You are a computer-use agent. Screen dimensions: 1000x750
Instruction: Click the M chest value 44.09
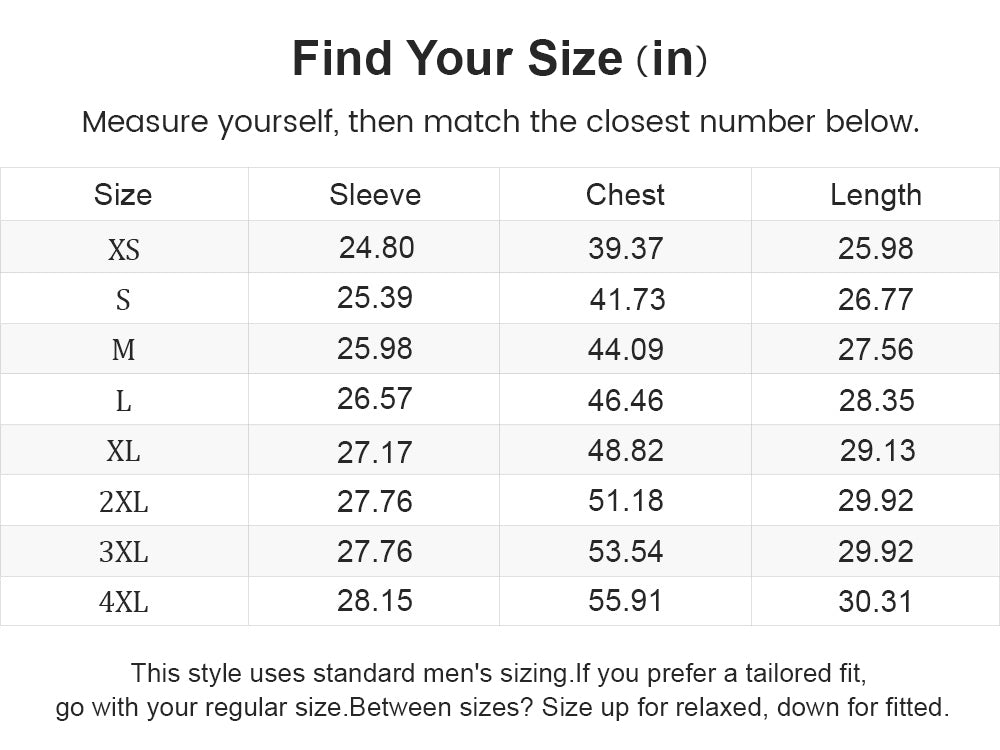point(626,349)
